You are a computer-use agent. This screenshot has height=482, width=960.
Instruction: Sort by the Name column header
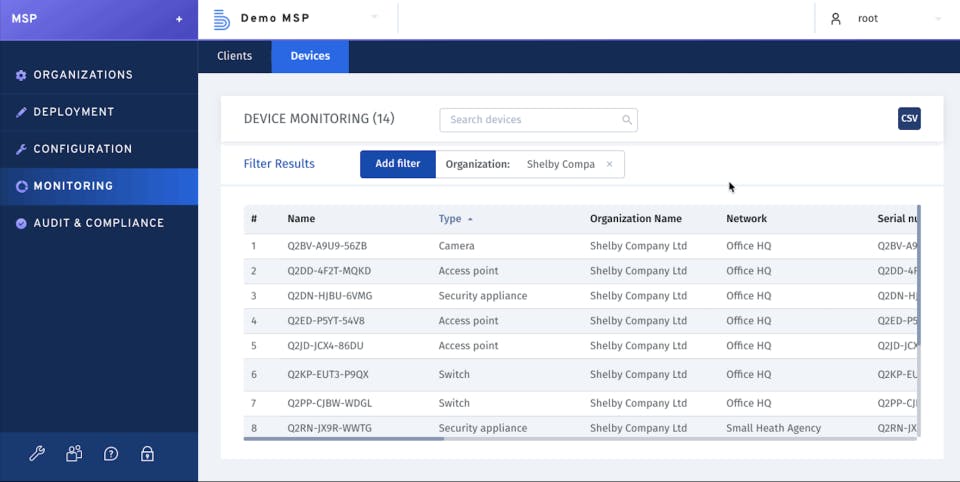301,219
